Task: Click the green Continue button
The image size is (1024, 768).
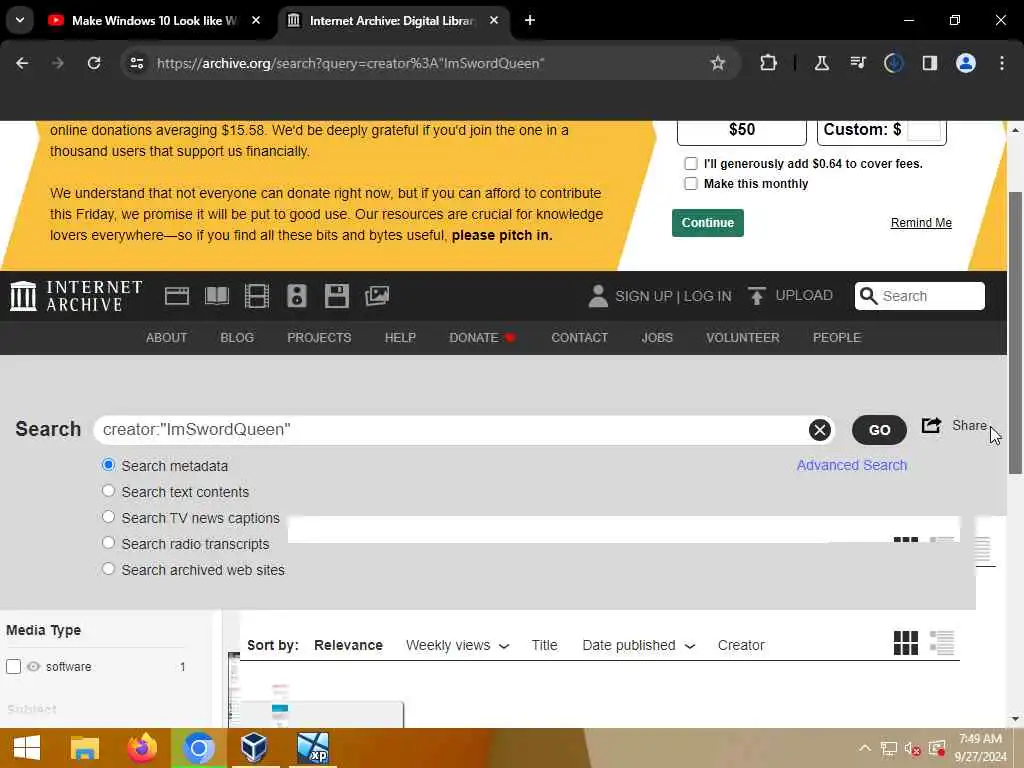Action: [708, 223]
